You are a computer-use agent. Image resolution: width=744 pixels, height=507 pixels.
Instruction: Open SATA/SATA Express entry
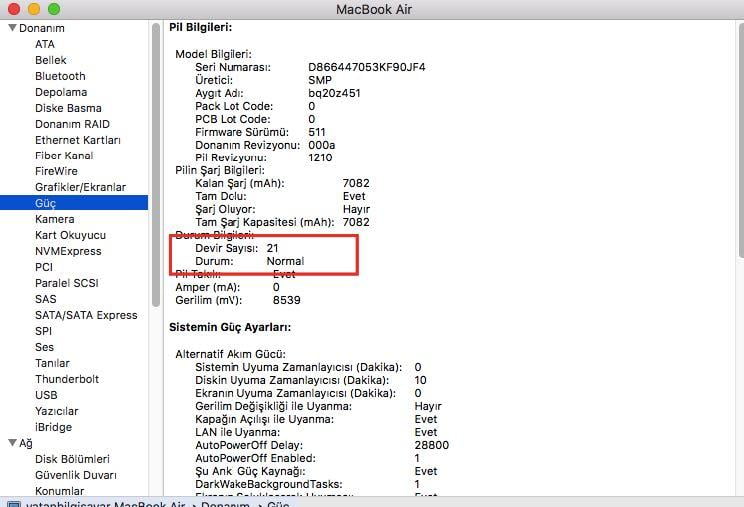coord(86,315)
